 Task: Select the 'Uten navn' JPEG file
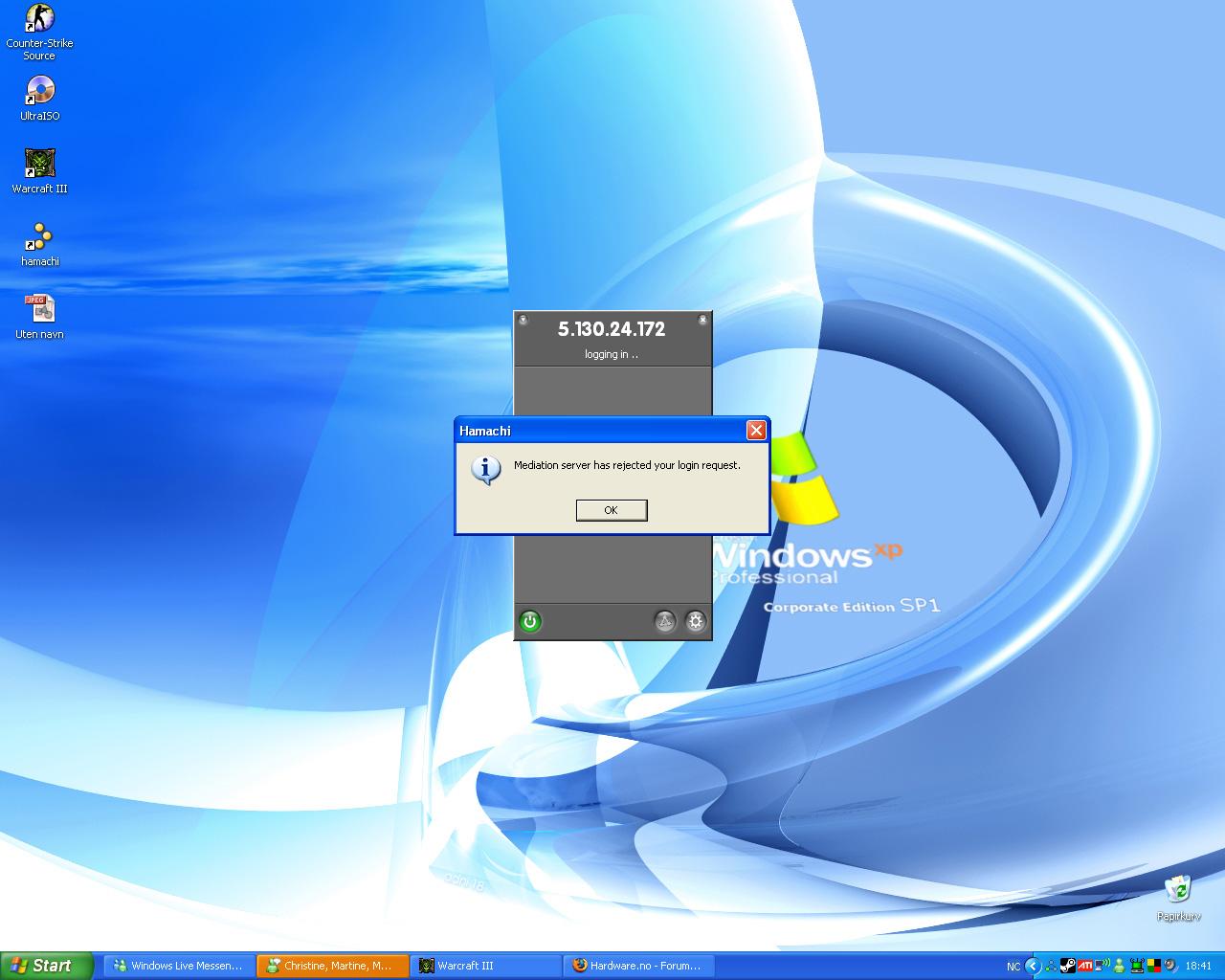coord(39,317)
